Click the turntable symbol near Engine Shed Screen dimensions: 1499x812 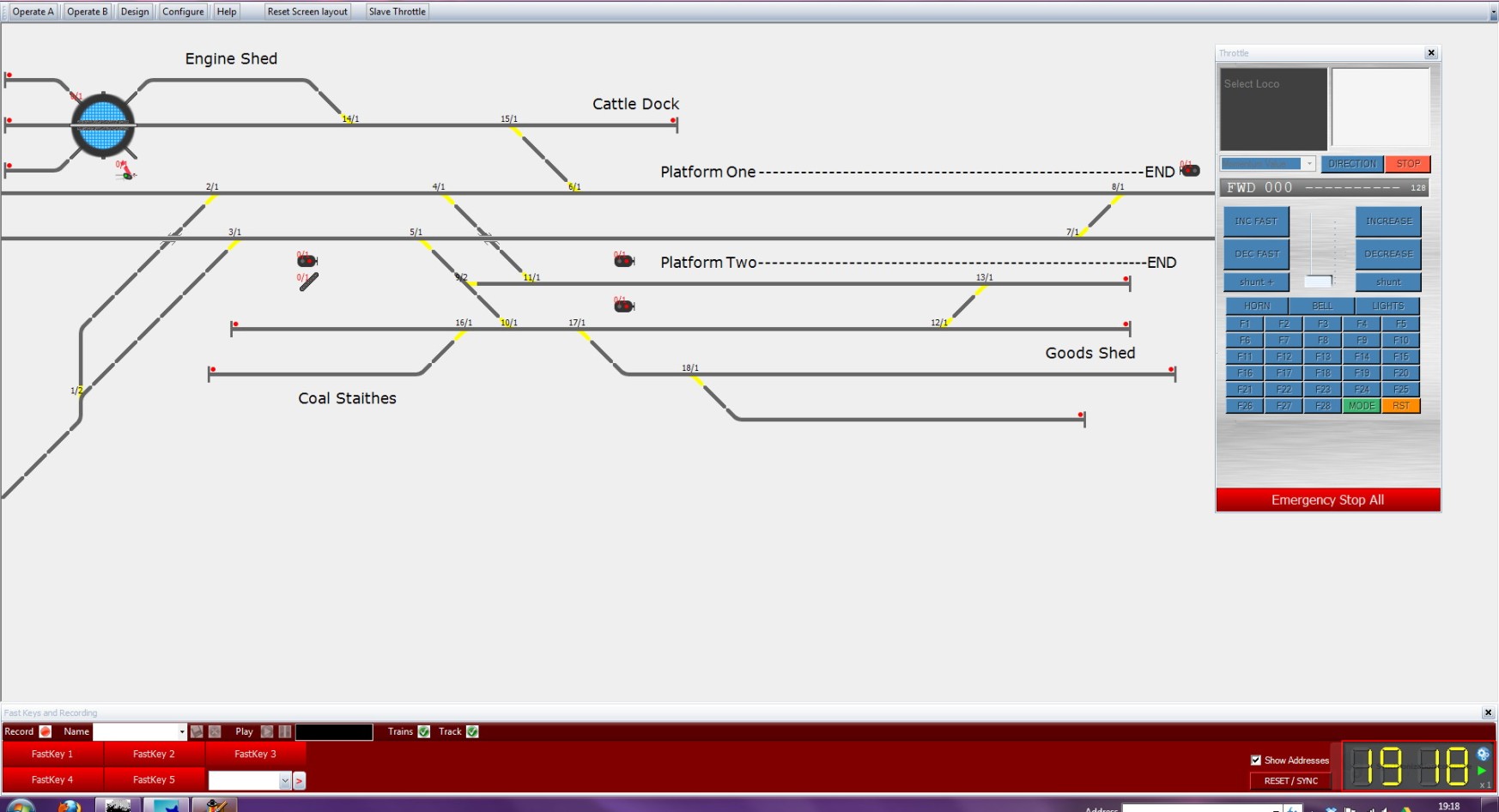[x=103, y=126]
